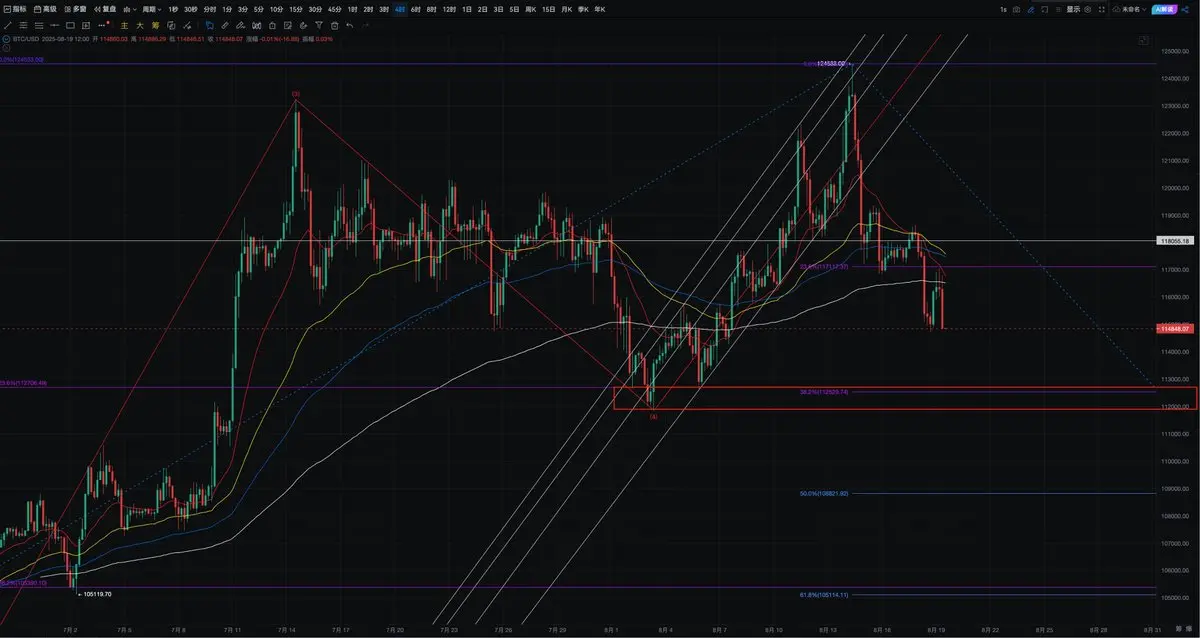Click the 118055.18 price label
Screen dimensions: 1200x638
1174,241
